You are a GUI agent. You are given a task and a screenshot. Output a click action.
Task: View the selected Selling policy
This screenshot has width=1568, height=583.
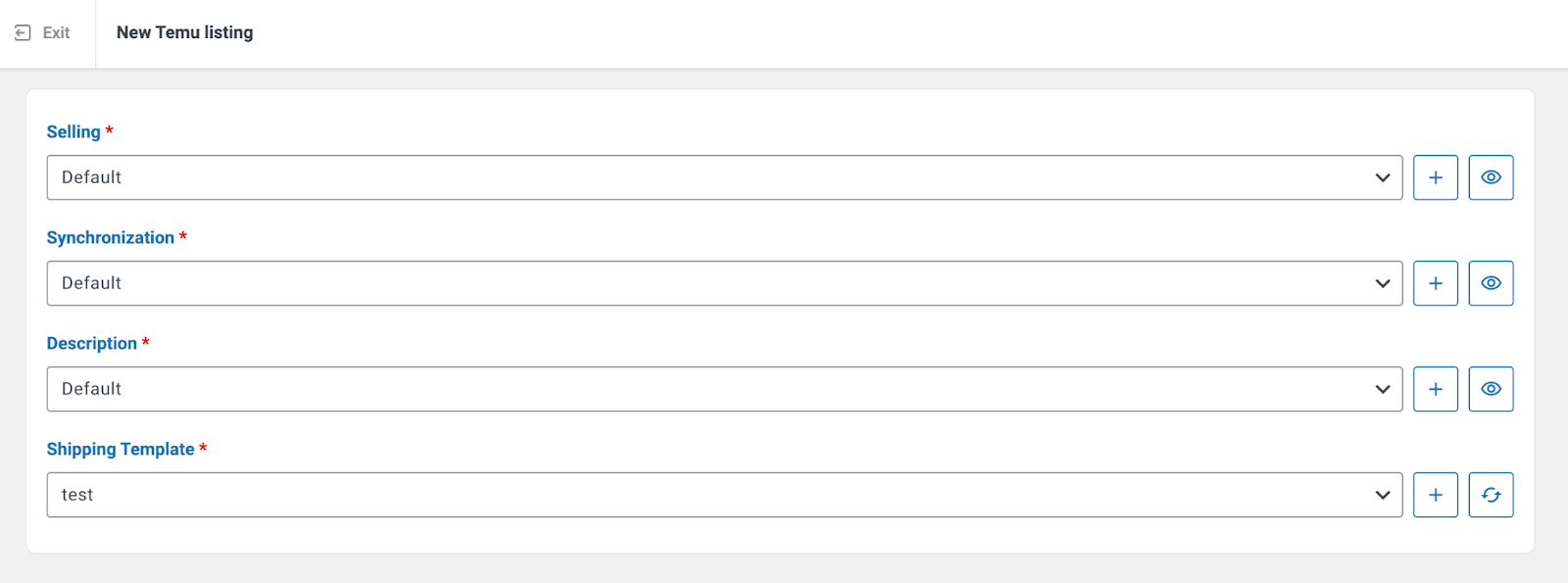[x=1491, y=177]
